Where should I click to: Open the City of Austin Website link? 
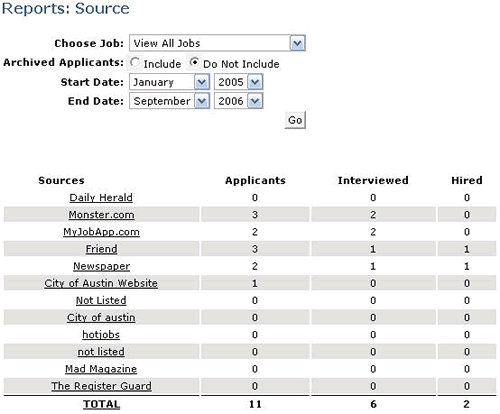[x=101, y=283]
